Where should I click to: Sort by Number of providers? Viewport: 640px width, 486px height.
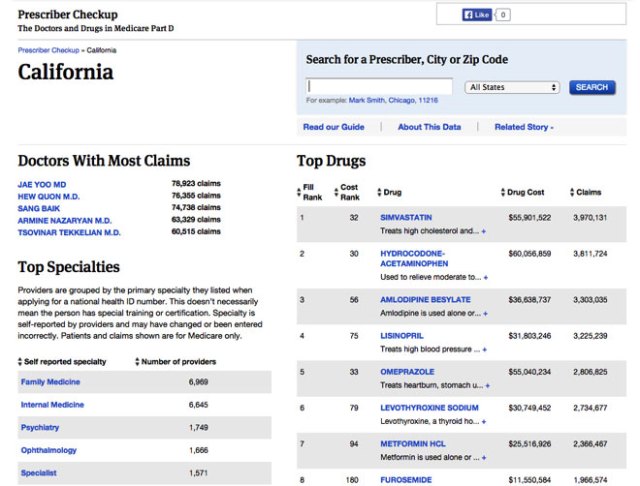(138, 361)
